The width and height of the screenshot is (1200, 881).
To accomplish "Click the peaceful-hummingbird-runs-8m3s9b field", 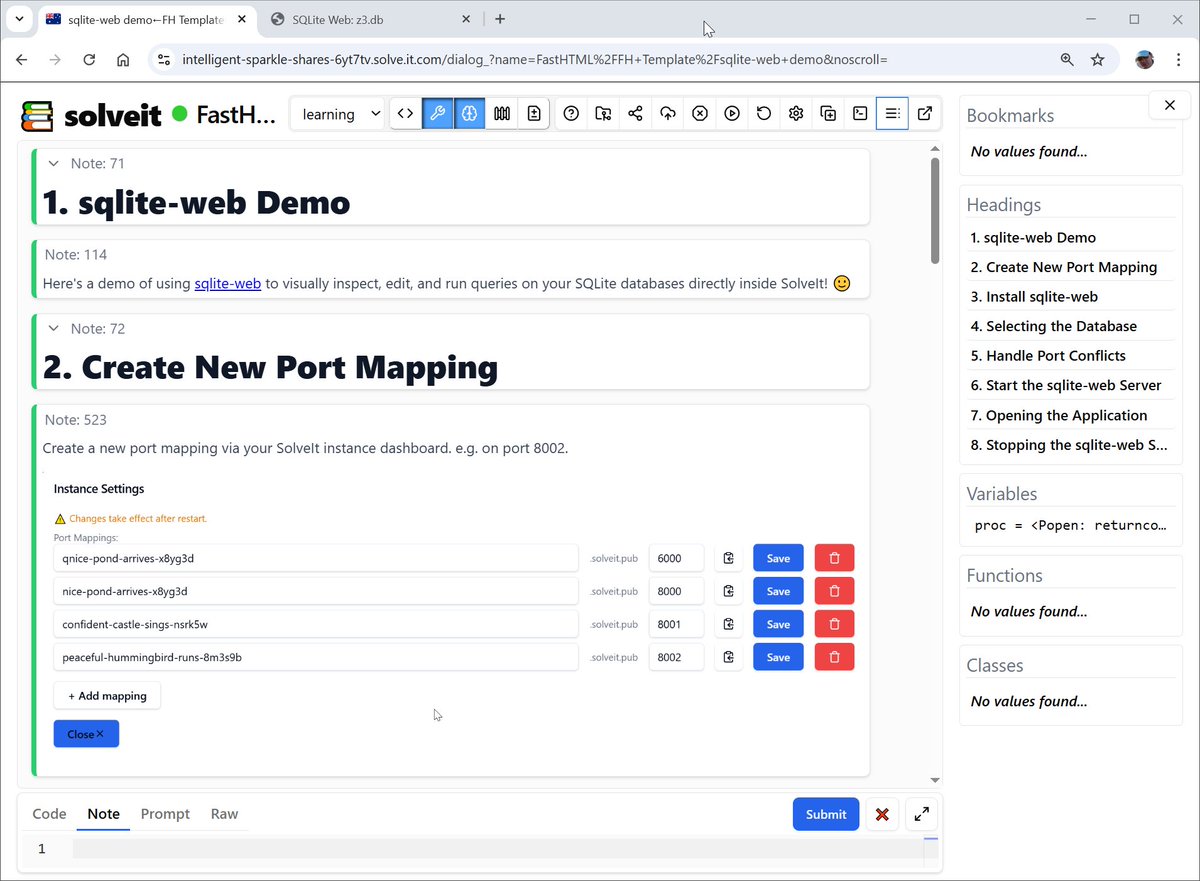I will (x=316, y=657).
